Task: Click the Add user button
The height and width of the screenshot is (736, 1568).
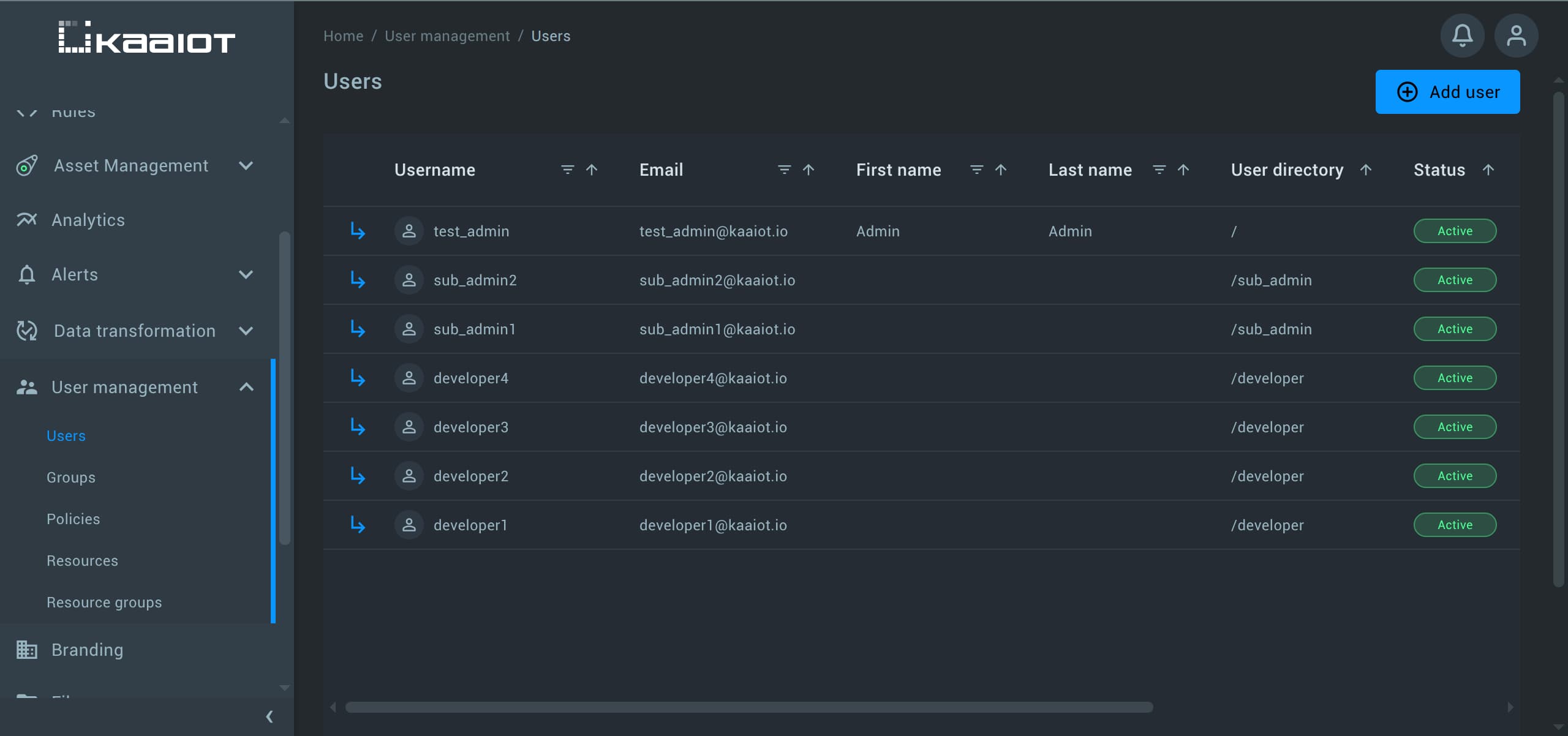Action: pos(1447,92)
